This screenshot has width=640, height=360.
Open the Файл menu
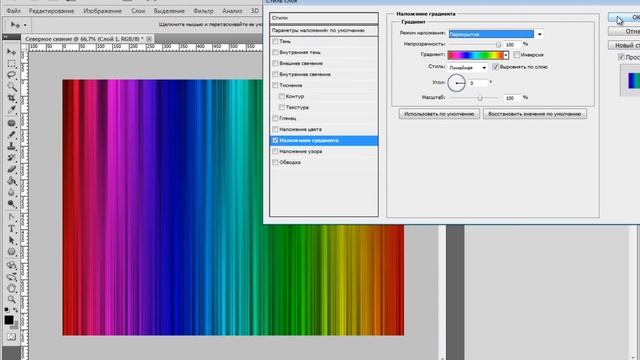[x=13, y=11]
